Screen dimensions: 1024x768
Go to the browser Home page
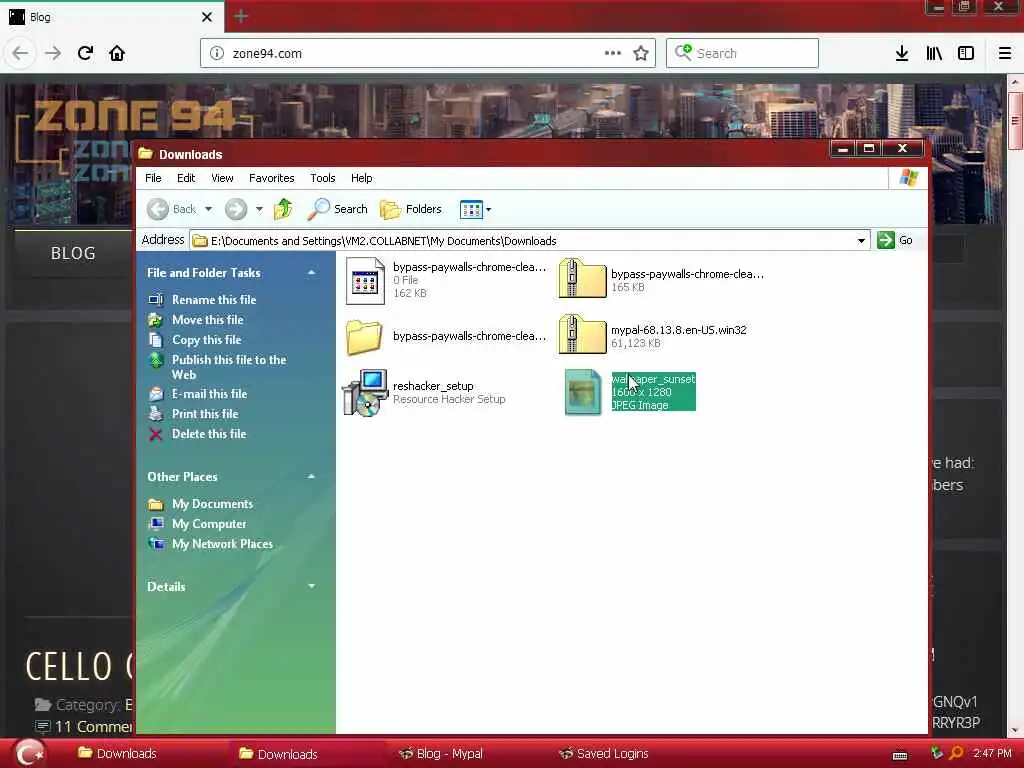(x=117, y=53)
